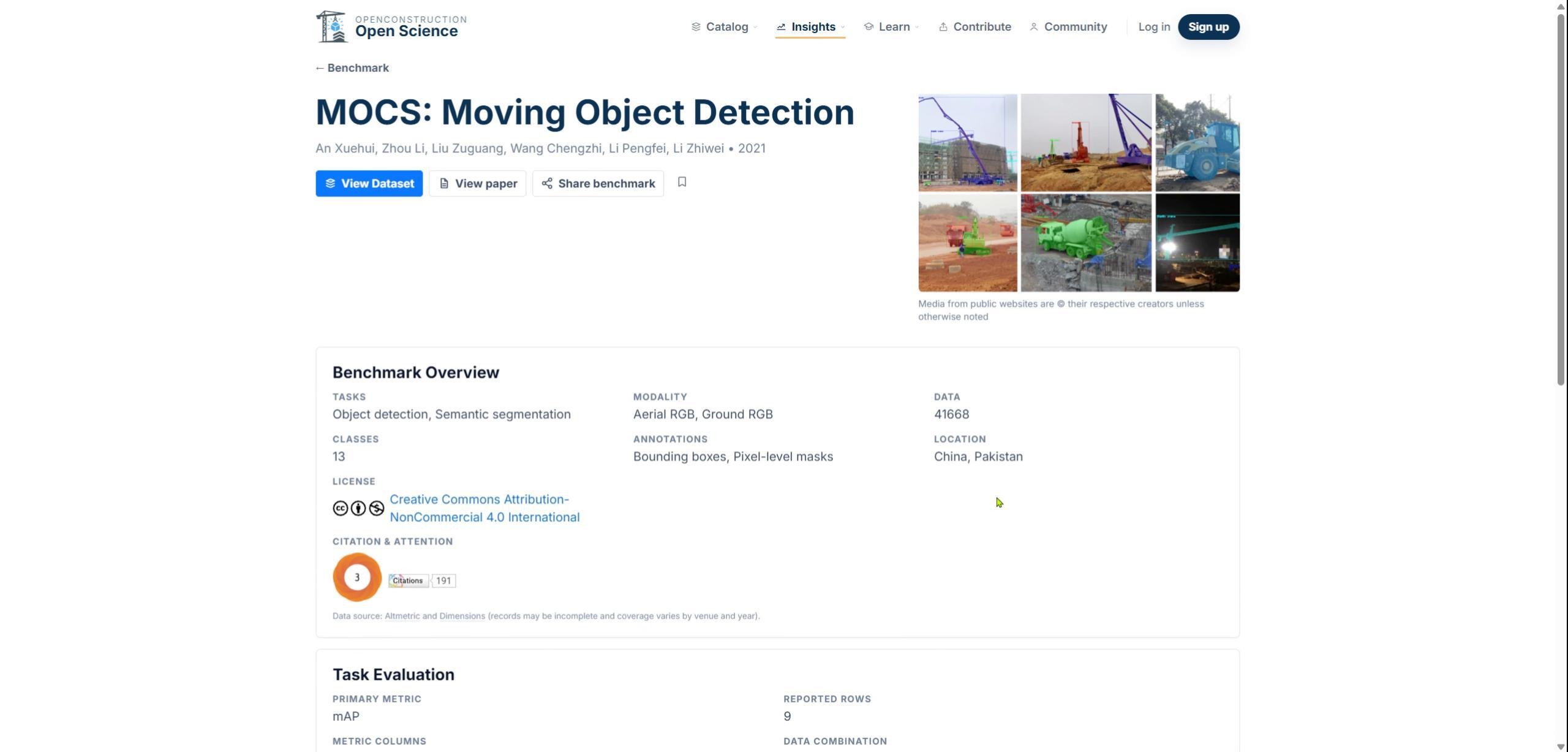Follow the Altmetric data source link
This screenshot has height=752, width=1568.
(x=402, y=616)
